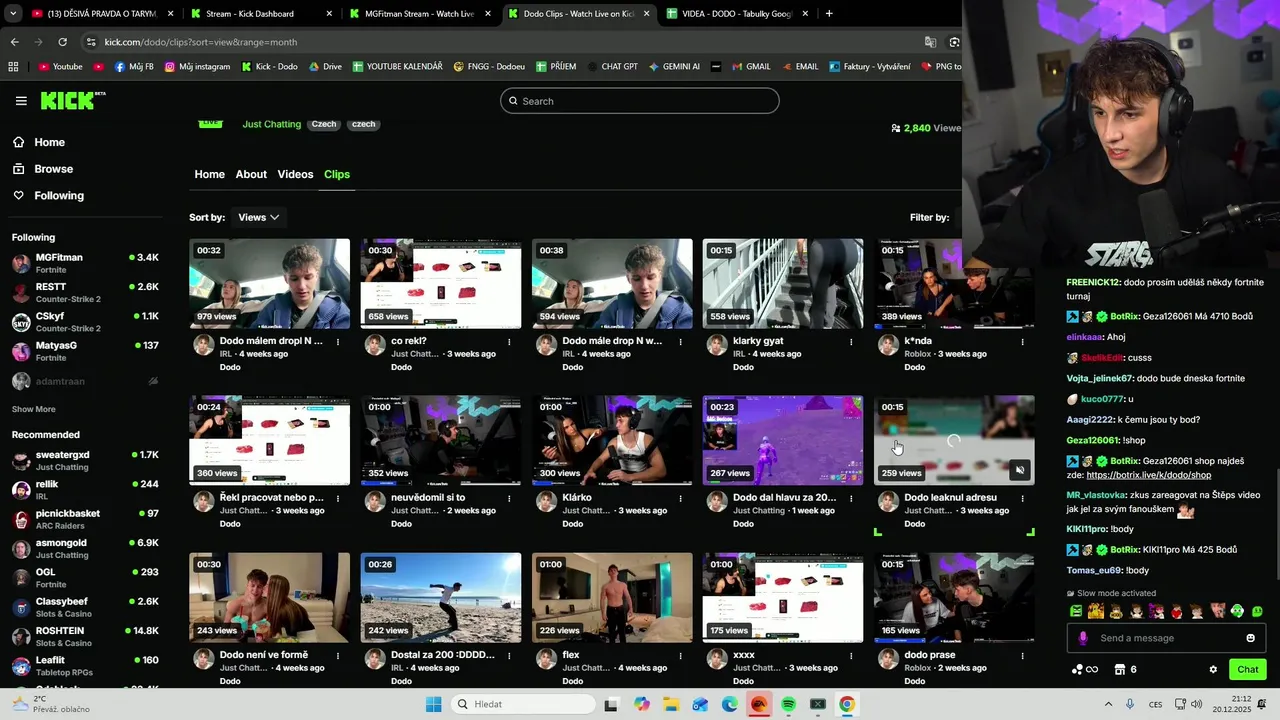This screenshot has height=720, width=1280.
Task: Open the 'co rekl?' clip thumbnail
Action: (x=441, y=283)
